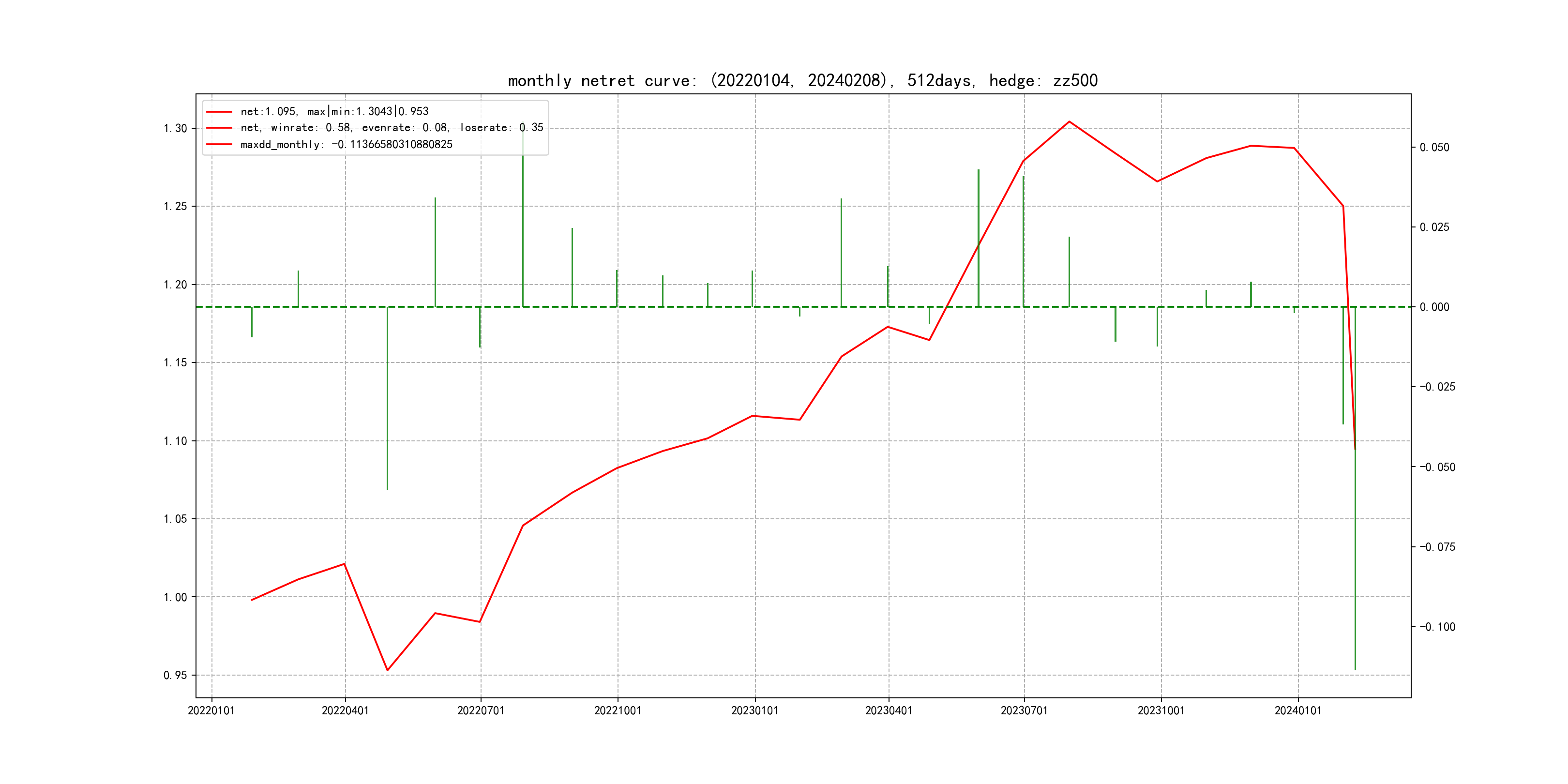Click the -0.050 right axis tick label
This screenshot has height=784, width=1568.
[1437, 467]
